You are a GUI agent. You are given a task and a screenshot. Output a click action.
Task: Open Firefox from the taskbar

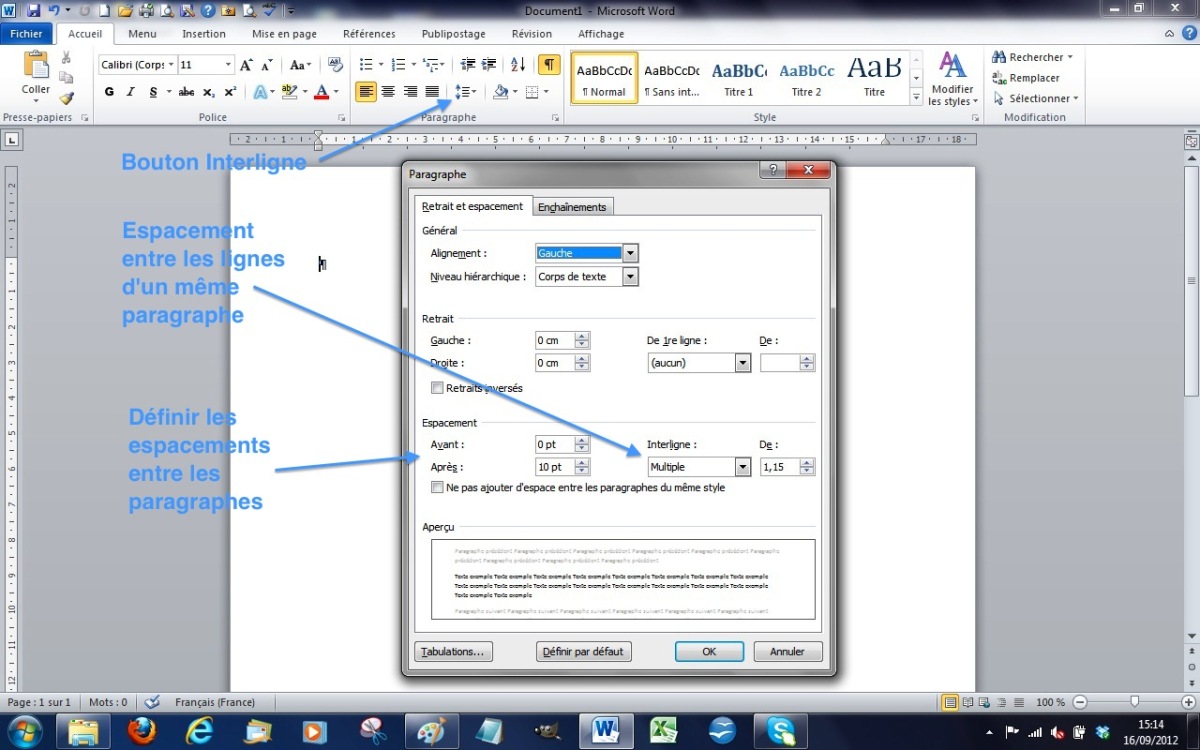(143, 731)
